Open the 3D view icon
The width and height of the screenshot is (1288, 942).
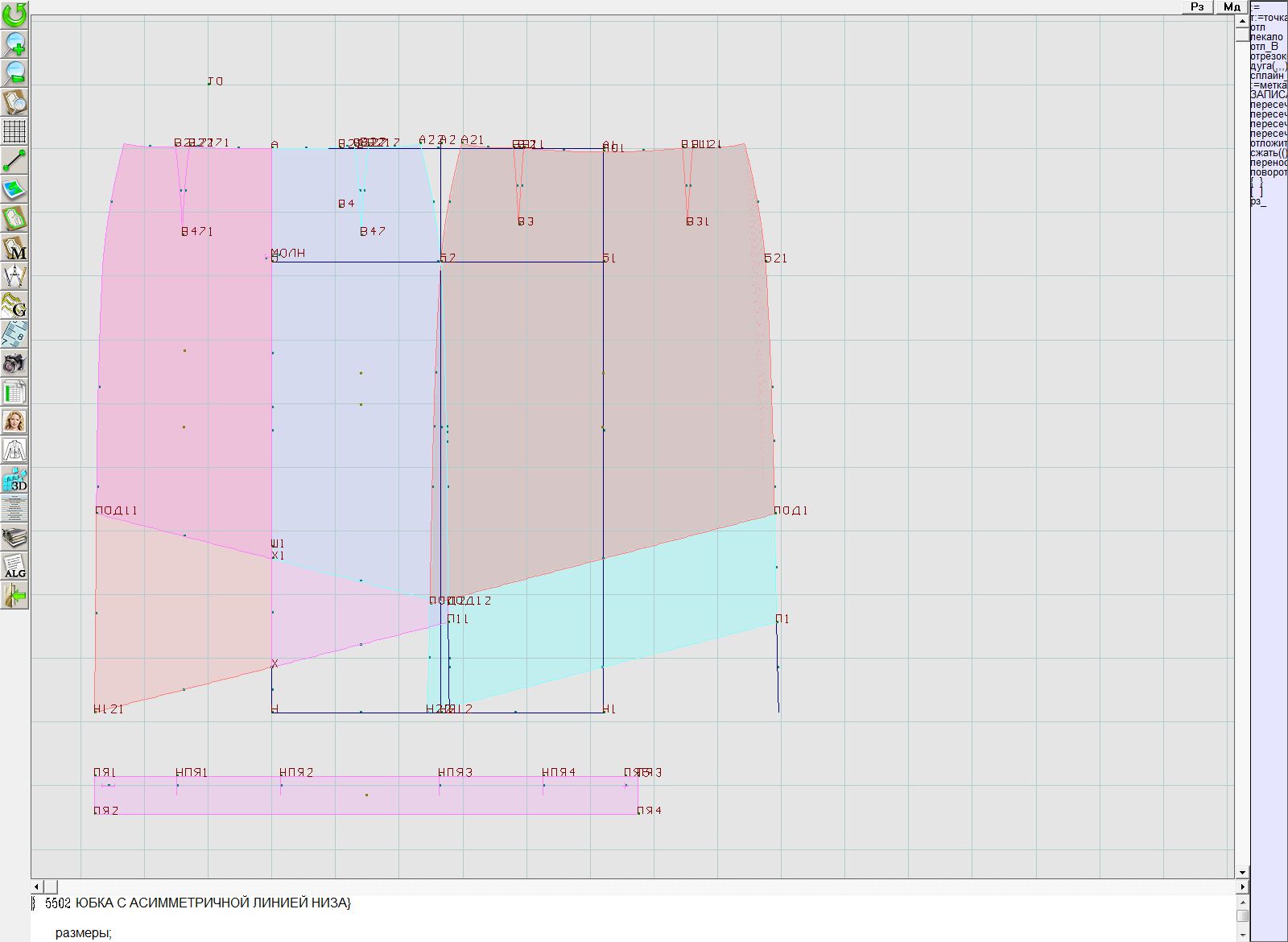[14, 480]
